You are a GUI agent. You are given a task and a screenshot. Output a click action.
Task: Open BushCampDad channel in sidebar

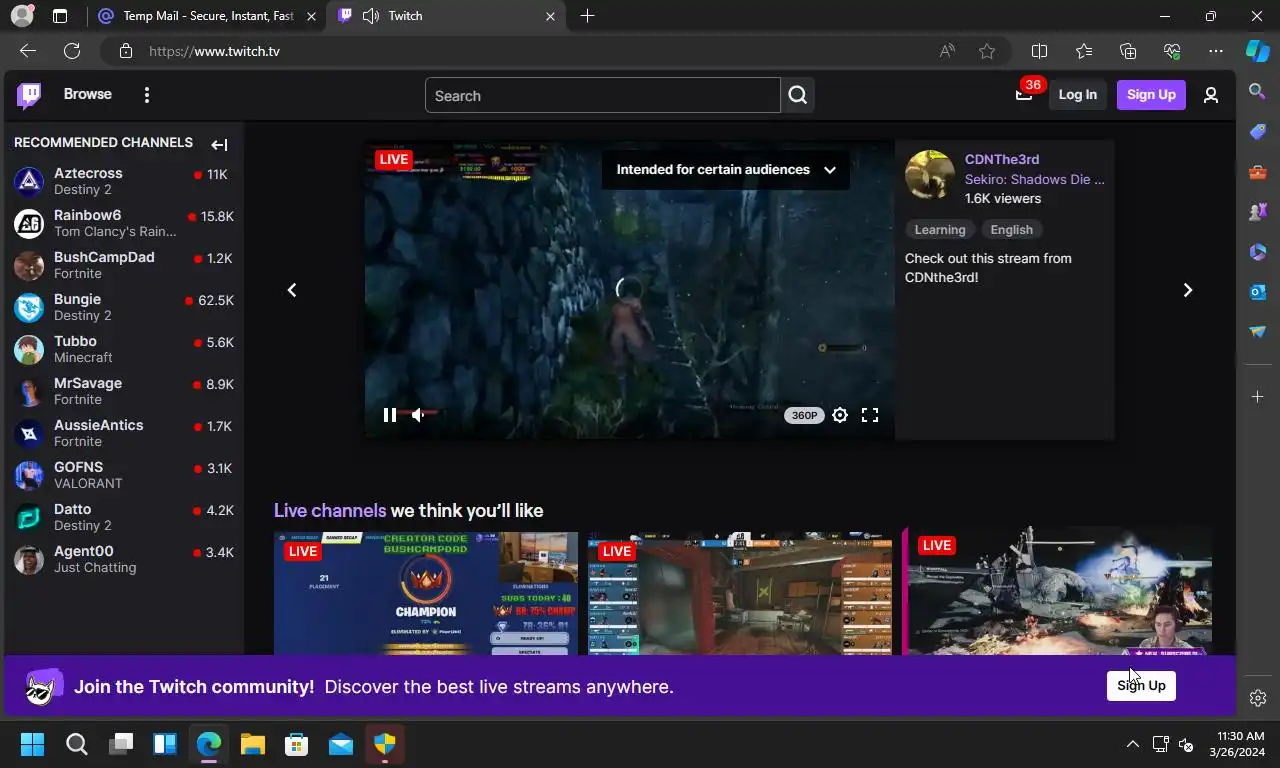click(x=123, y=265)
